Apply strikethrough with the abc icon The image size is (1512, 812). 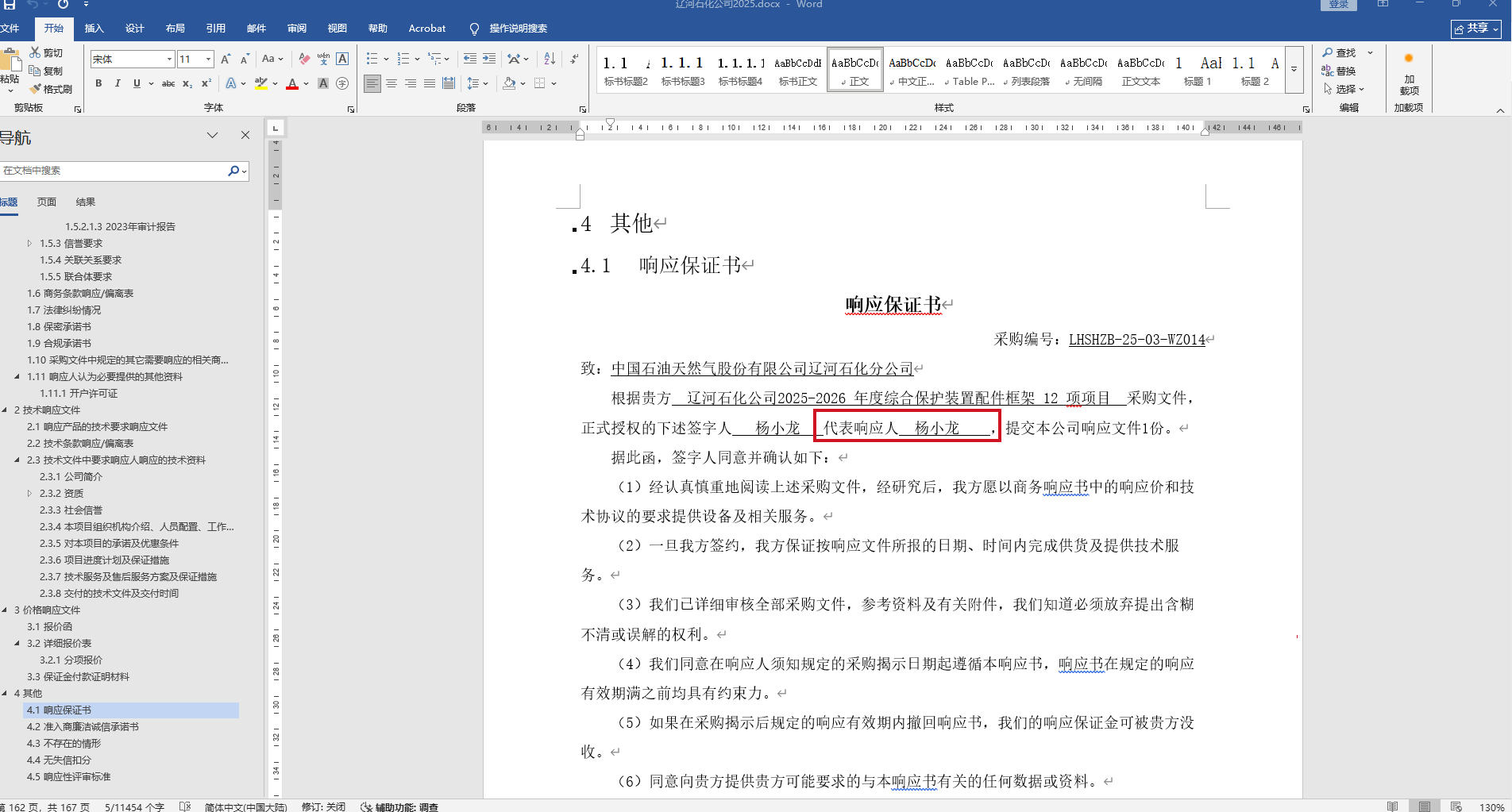coord(168,83)
